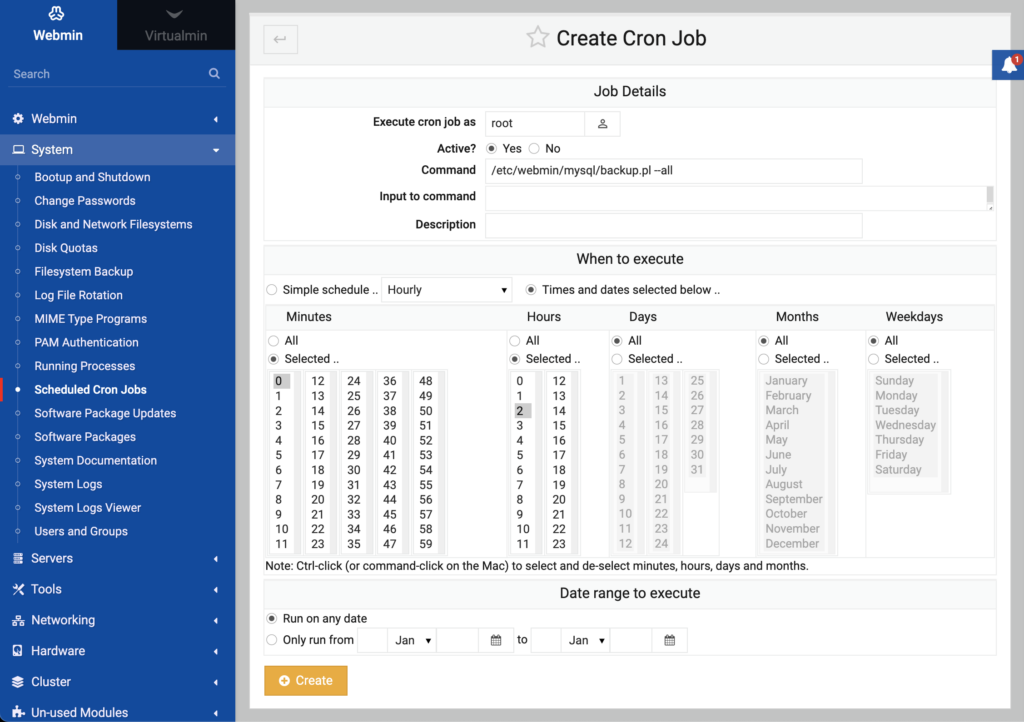This screenshot has height=722, width=1024.
Task: Star the Create Cron Job page as favorite
Action: 537,37
